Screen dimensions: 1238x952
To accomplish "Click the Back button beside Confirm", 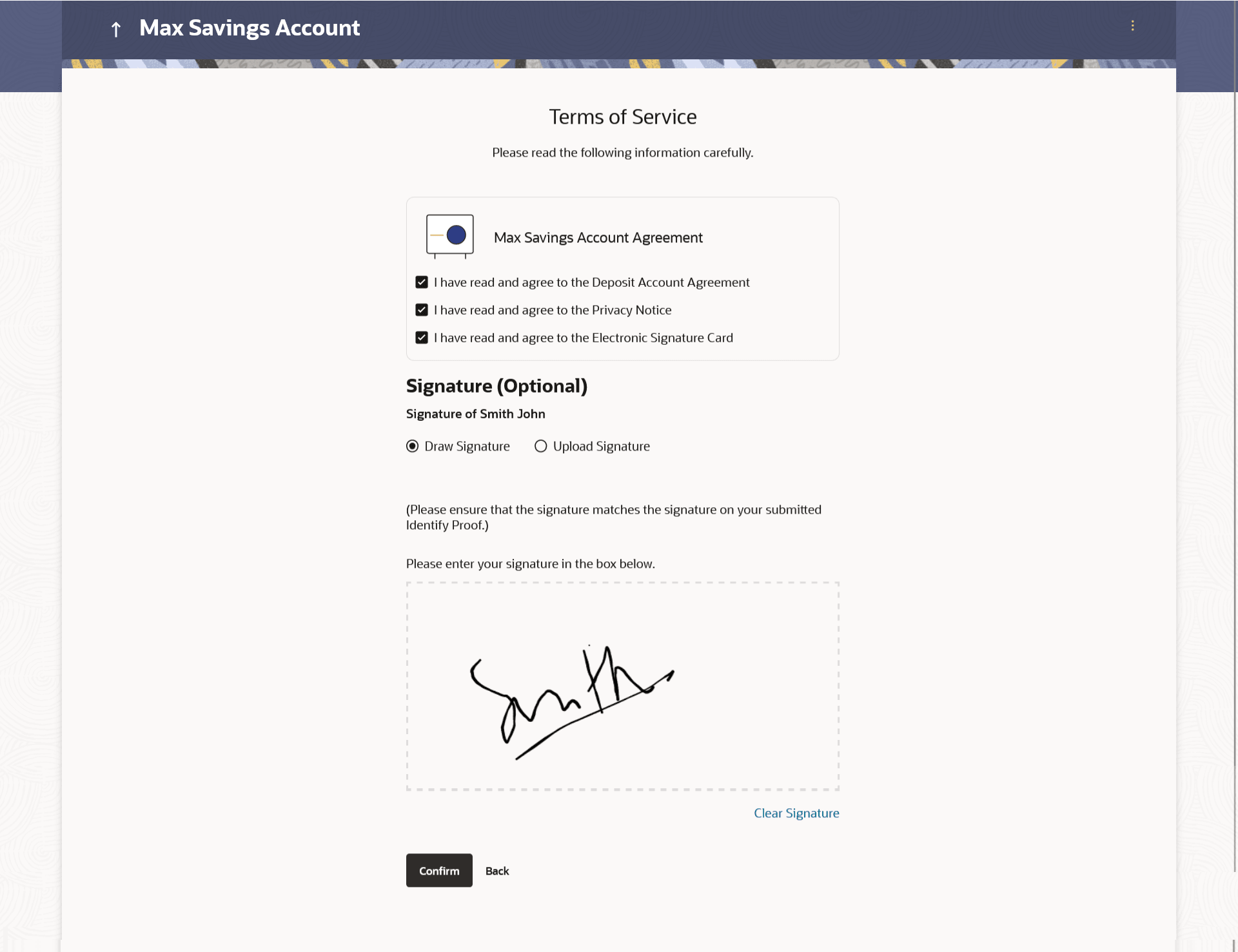I will coord(496,871).
